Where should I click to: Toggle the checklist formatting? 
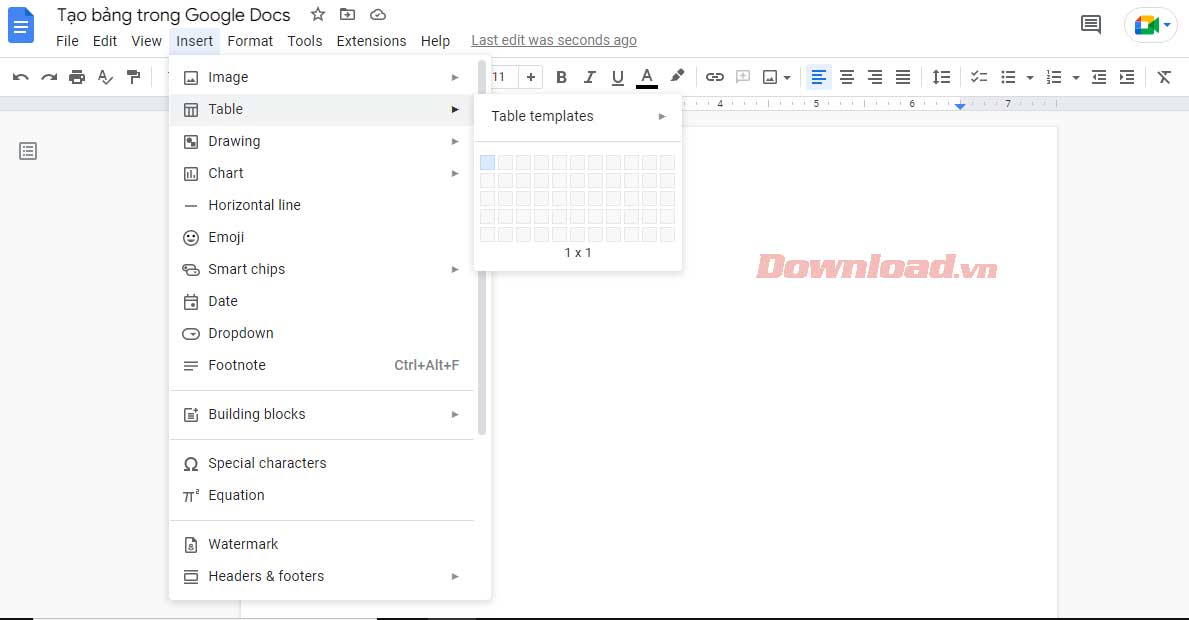click(978, 76)
